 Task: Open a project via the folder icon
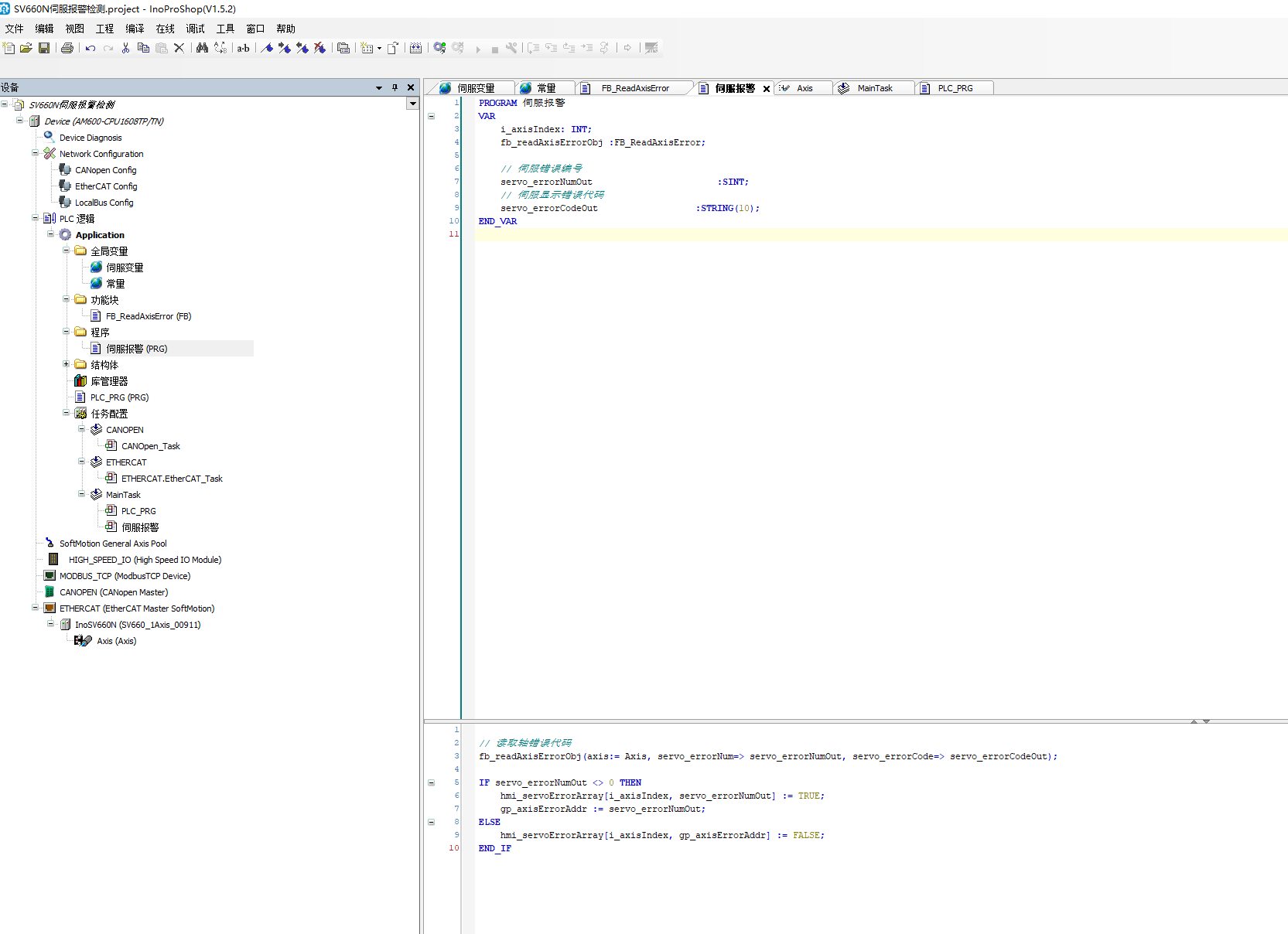[26, 48]
